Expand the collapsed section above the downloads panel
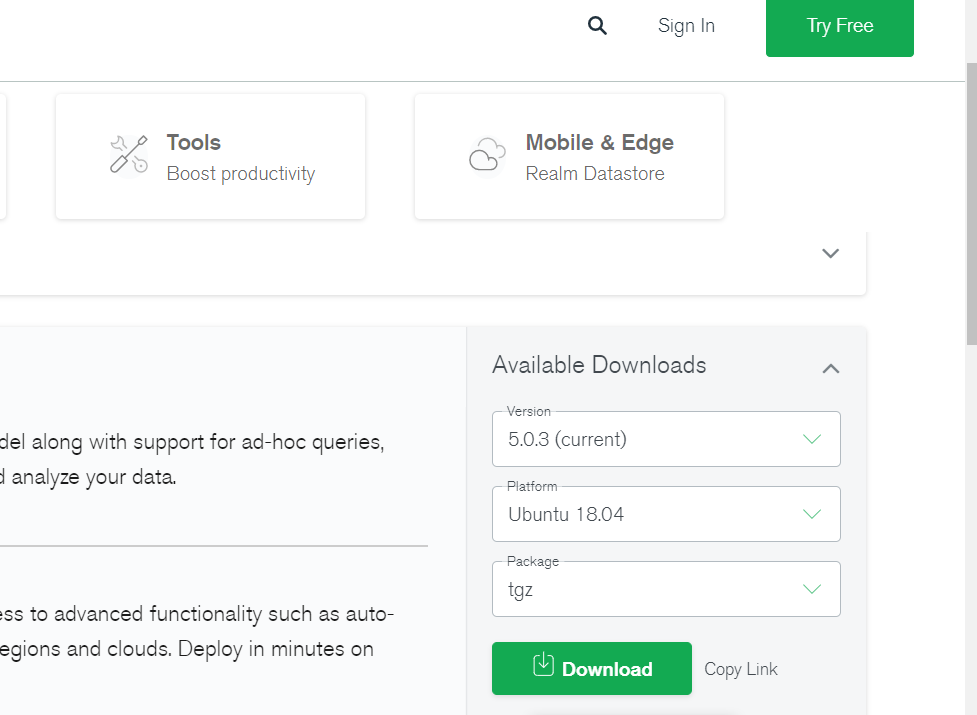 tap(830, 253)
